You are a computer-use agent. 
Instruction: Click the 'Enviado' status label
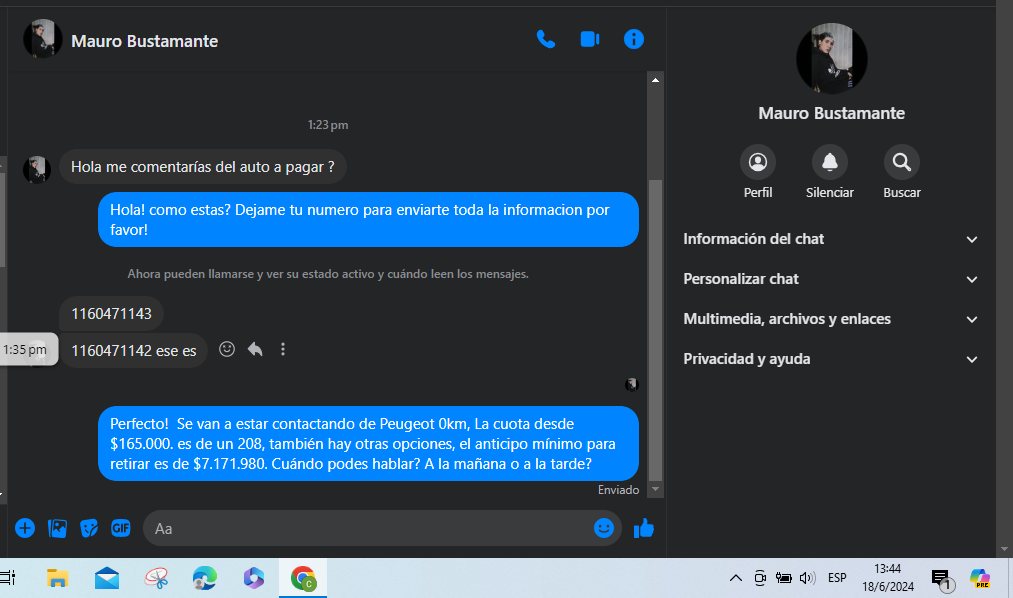click(x=618, y=490)
